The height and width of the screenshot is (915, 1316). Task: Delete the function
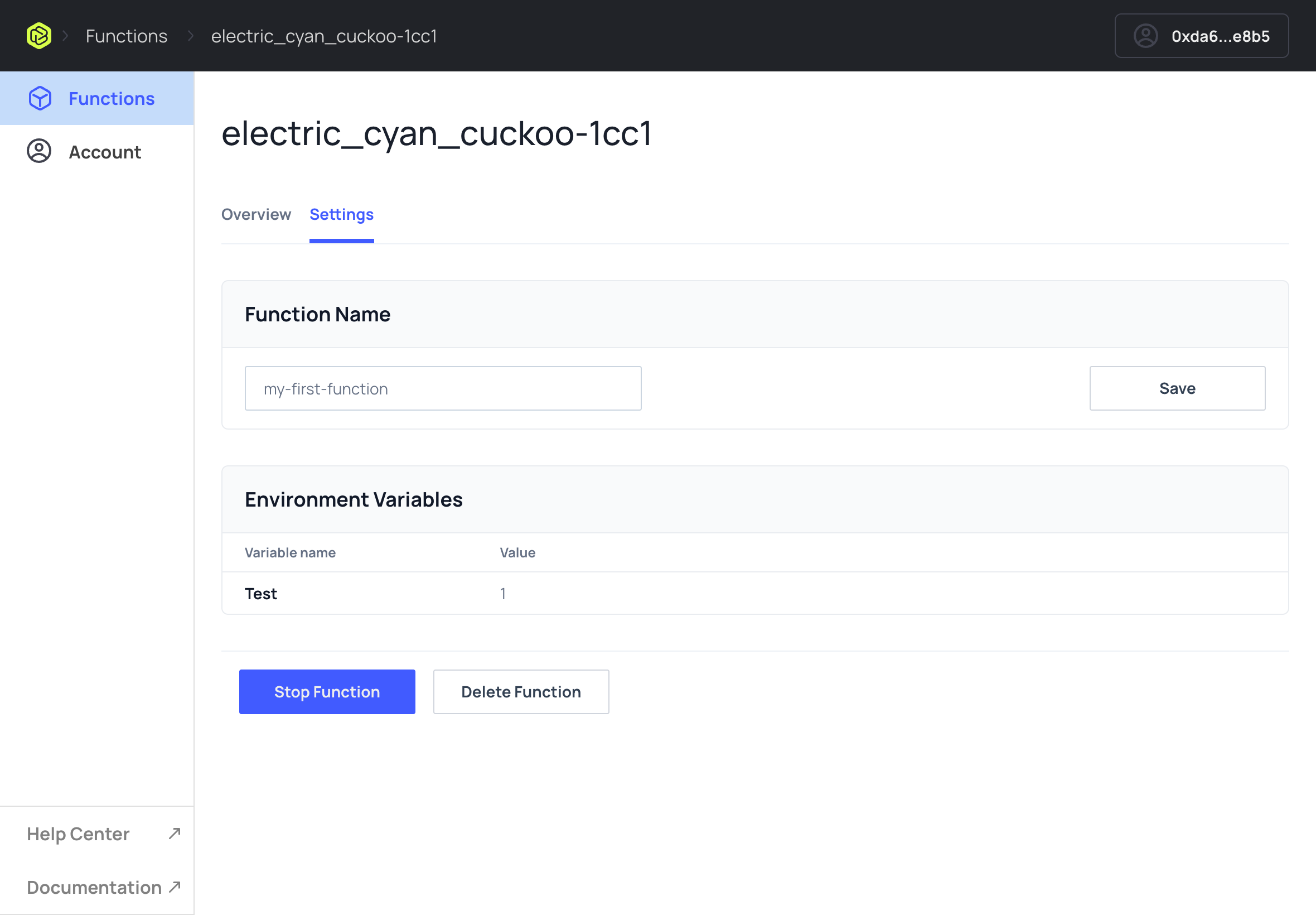tap(521, 691)
